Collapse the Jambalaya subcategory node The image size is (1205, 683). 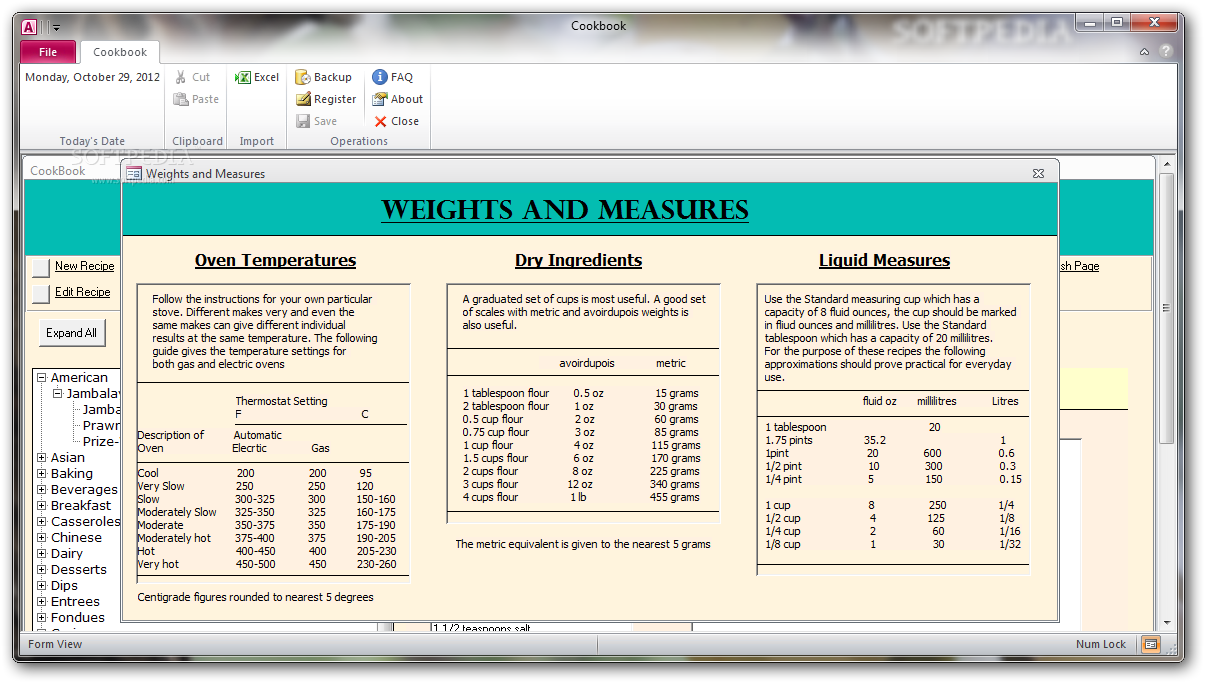pos(58,394)
